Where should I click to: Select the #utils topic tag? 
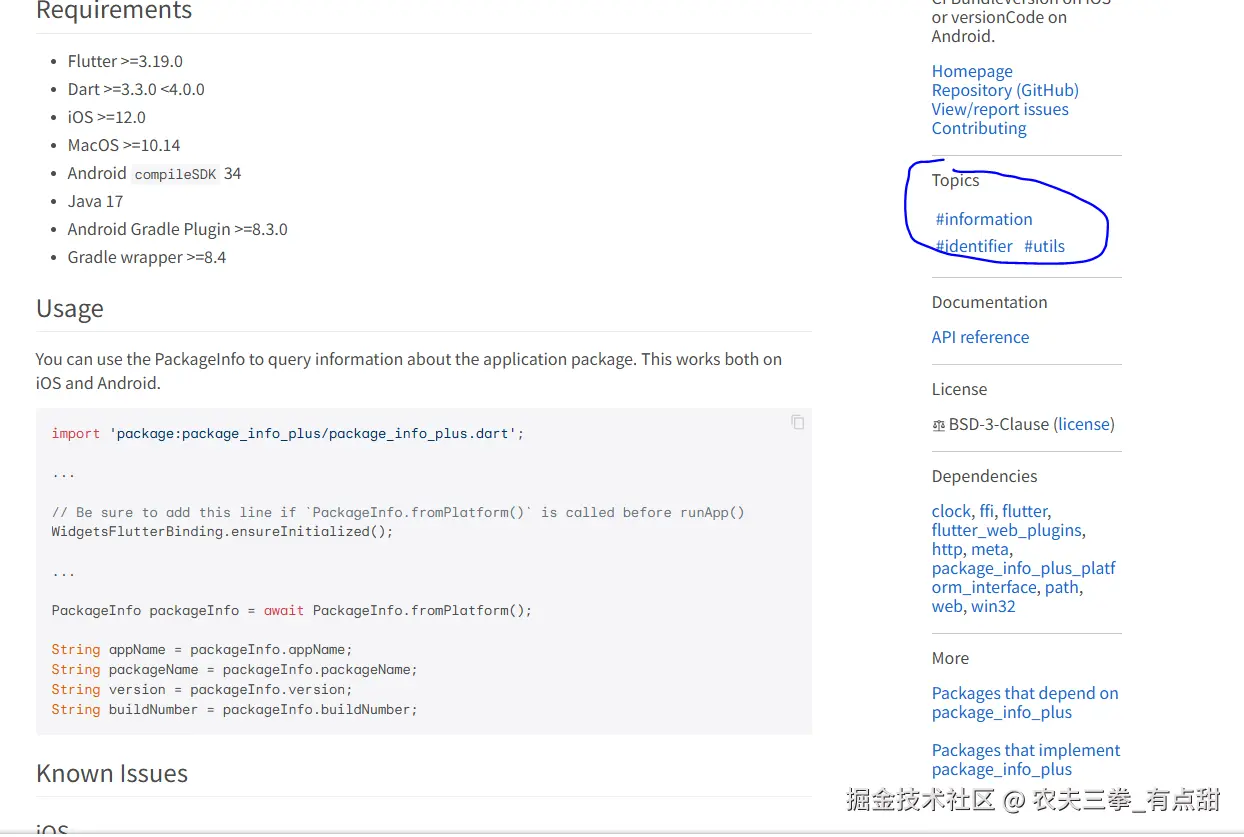pos(1044,246)
